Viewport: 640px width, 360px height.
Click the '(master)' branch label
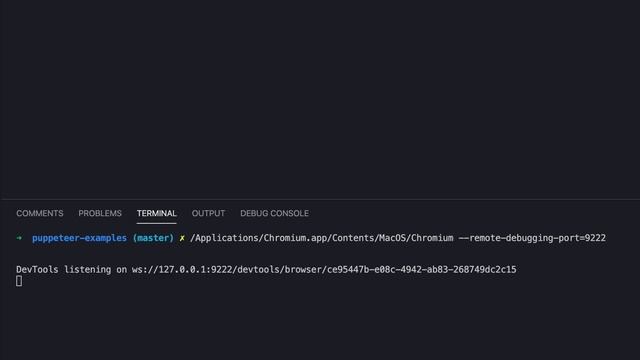pyautogui.click(x=153, y=238)
